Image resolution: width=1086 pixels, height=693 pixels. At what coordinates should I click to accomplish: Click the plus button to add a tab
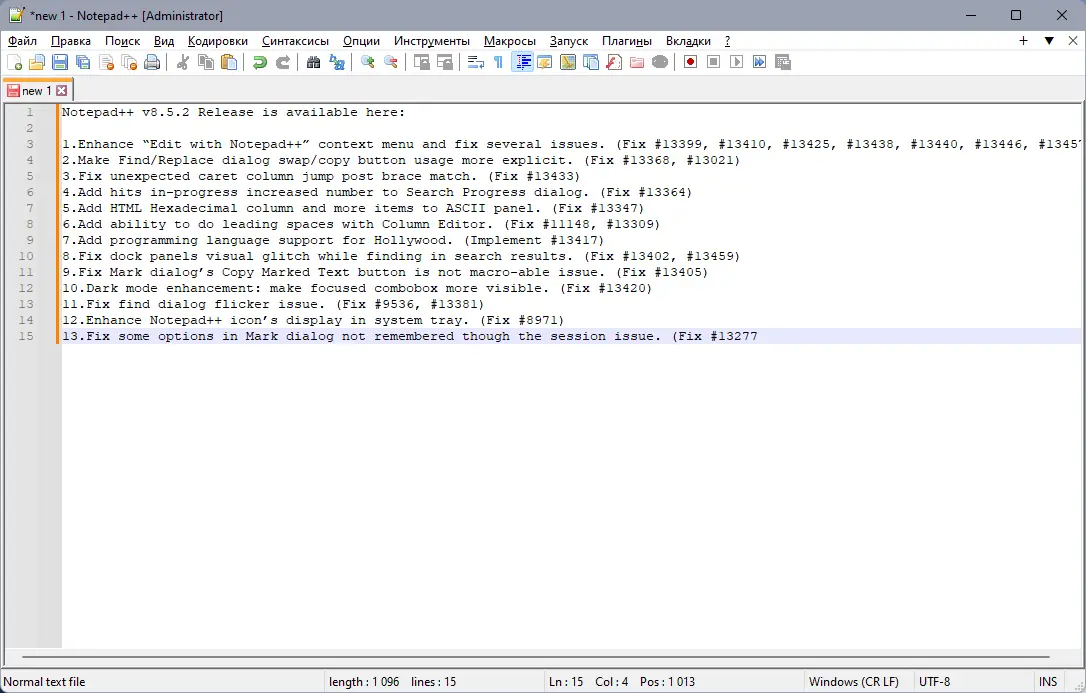coord(1023,41)
